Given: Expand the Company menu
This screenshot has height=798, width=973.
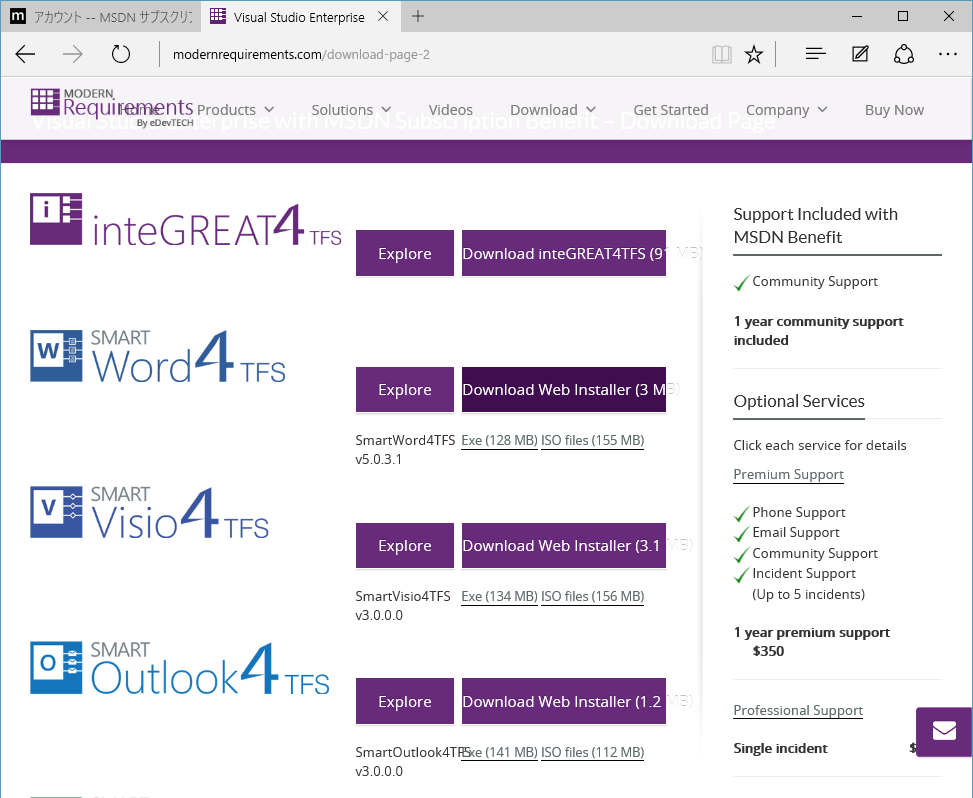Looking at the screenshot, I should 786,110.
